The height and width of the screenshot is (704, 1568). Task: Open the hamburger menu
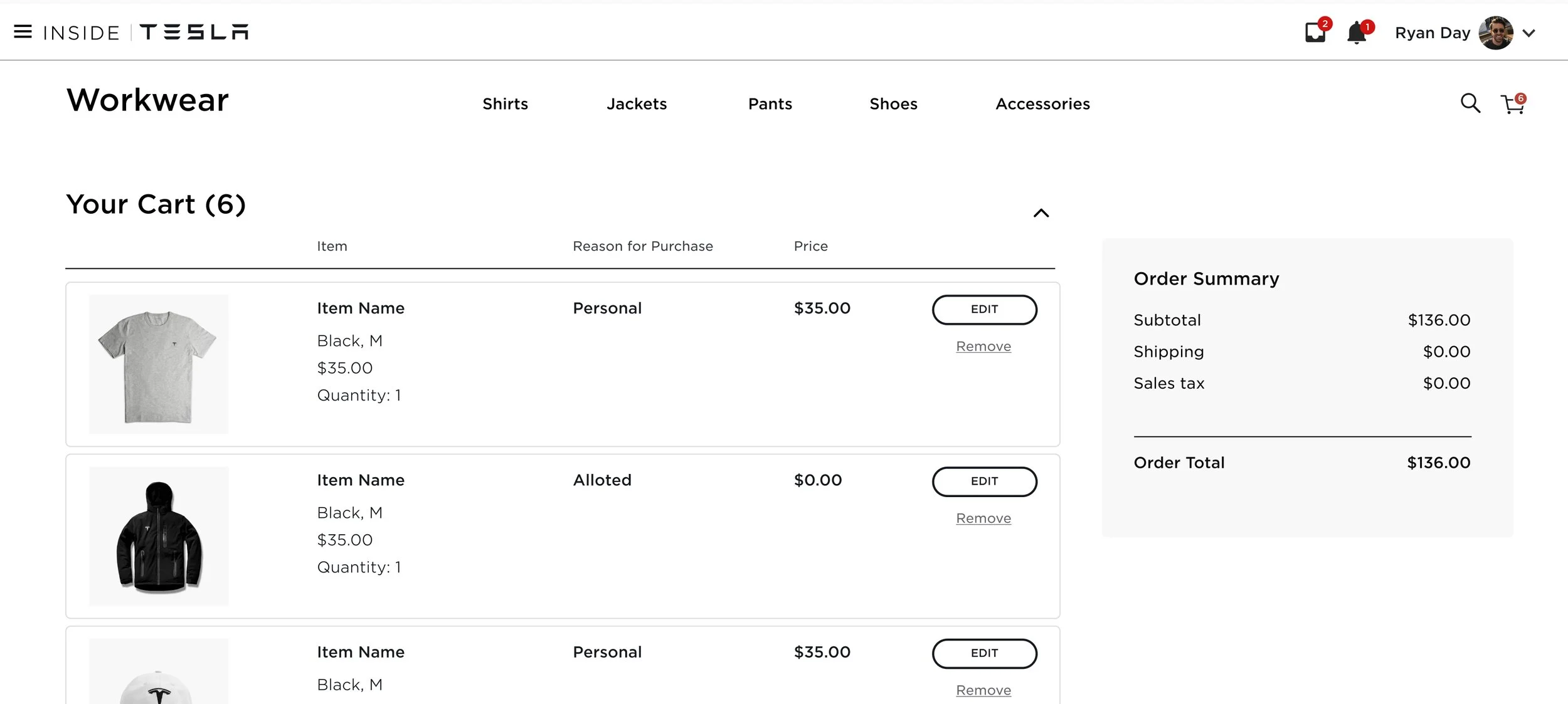23,32
